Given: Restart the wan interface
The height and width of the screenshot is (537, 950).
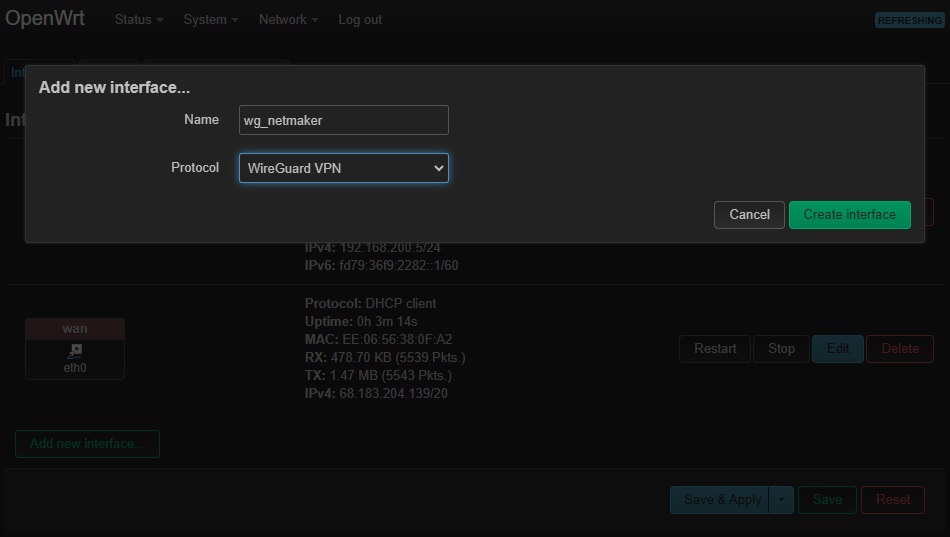Looking at the screenshot, I should tap(715, 349).
